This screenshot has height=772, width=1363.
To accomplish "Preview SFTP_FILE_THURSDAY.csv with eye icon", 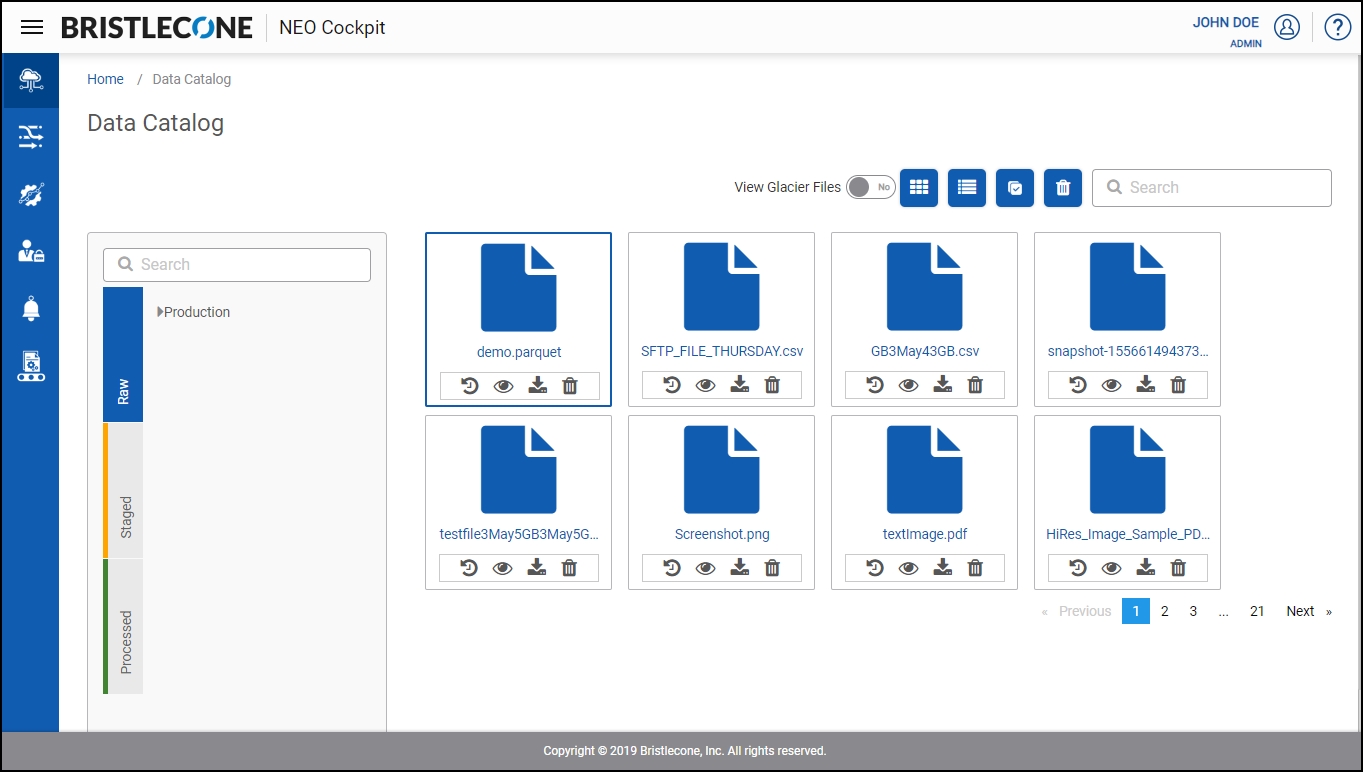I will (x=706, y=385).
